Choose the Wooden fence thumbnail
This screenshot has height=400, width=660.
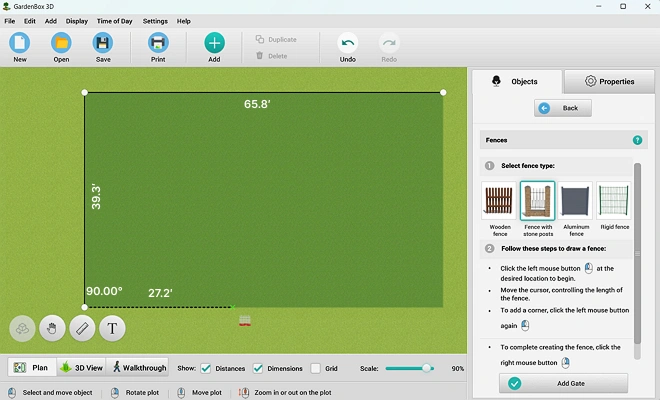[x=499, y=200]
